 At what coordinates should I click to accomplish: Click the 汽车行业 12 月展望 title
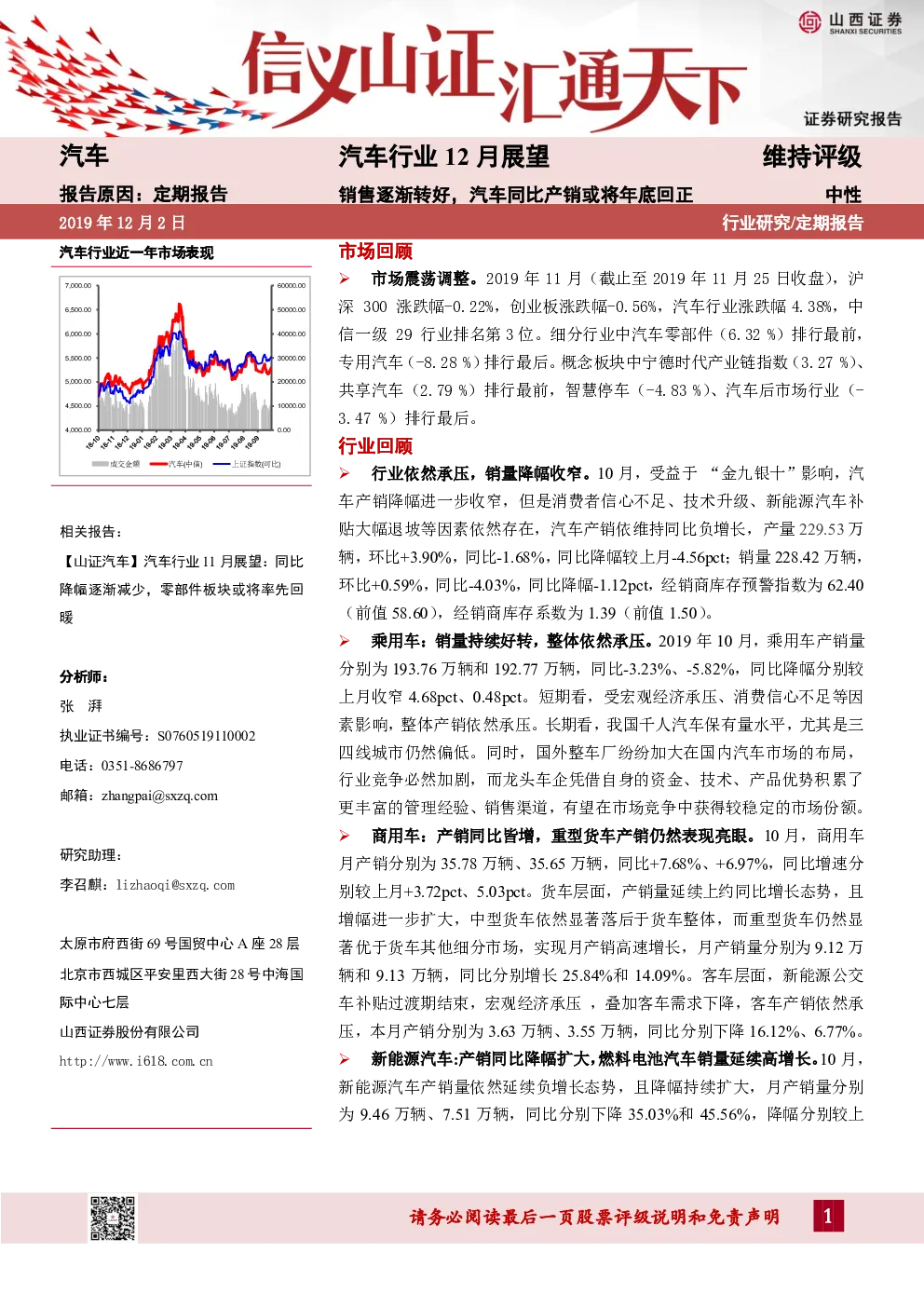pos(444,157)
